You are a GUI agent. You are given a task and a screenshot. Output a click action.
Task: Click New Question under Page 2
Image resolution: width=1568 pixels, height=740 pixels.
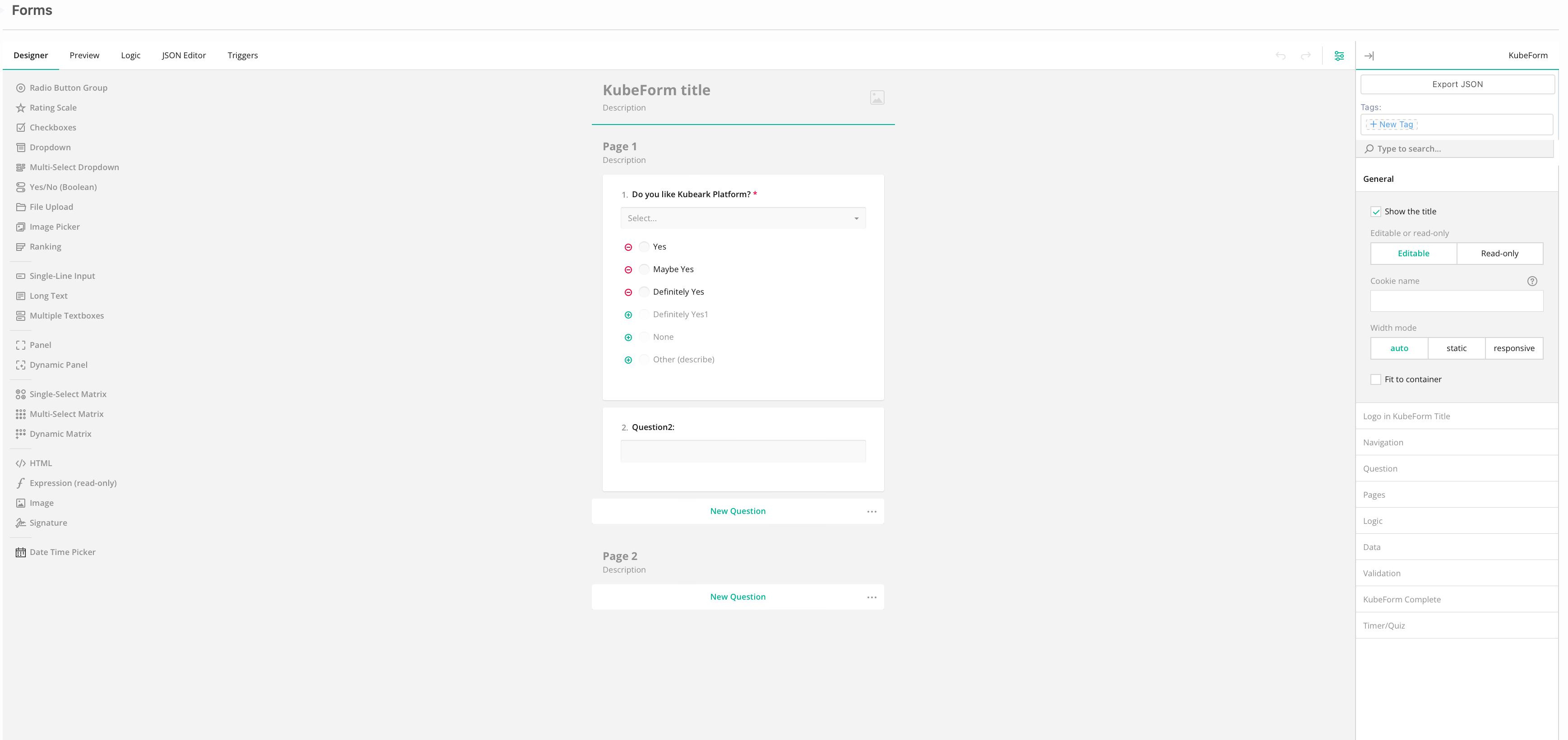(x=737, y=597)
